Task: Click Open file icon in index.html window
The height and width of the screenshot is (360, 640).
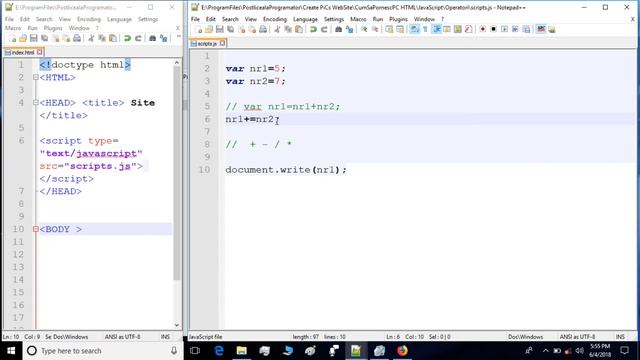Action: click(x=23, y=38)
